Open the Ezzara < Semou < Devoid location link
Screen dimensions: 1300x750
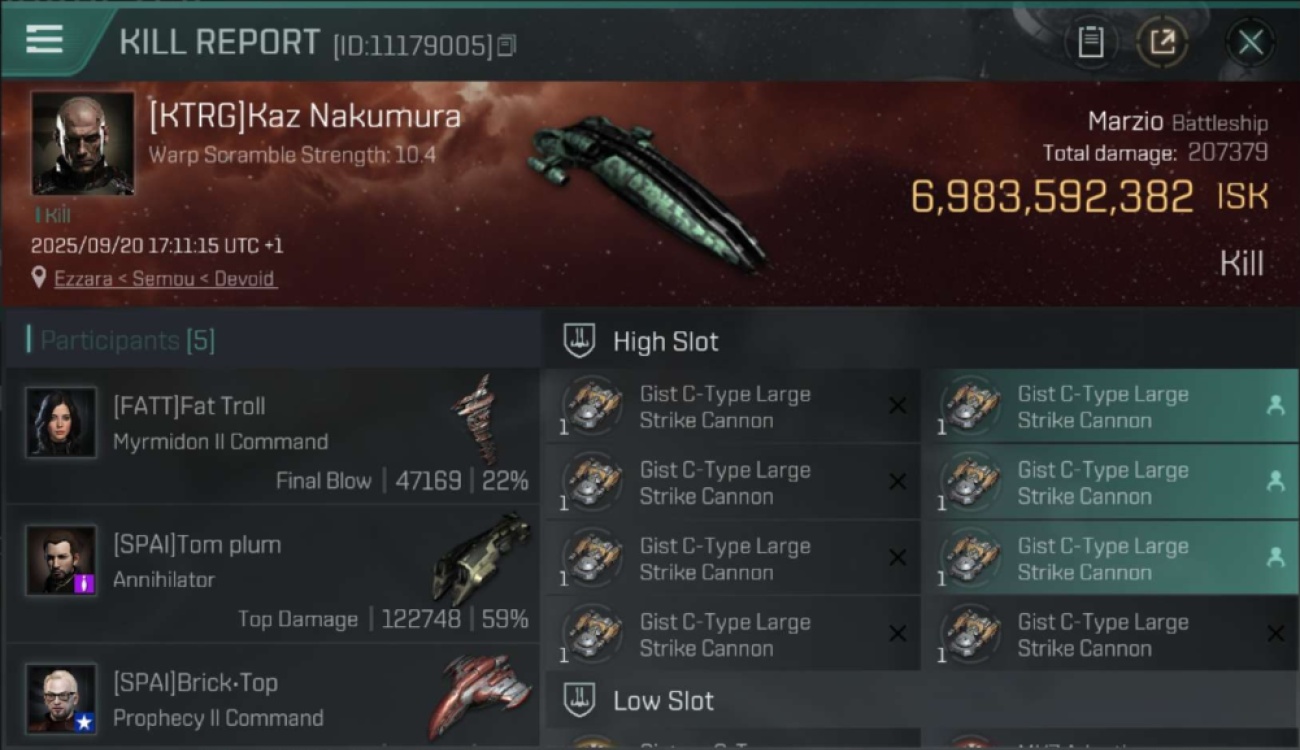tap(165, 279)
